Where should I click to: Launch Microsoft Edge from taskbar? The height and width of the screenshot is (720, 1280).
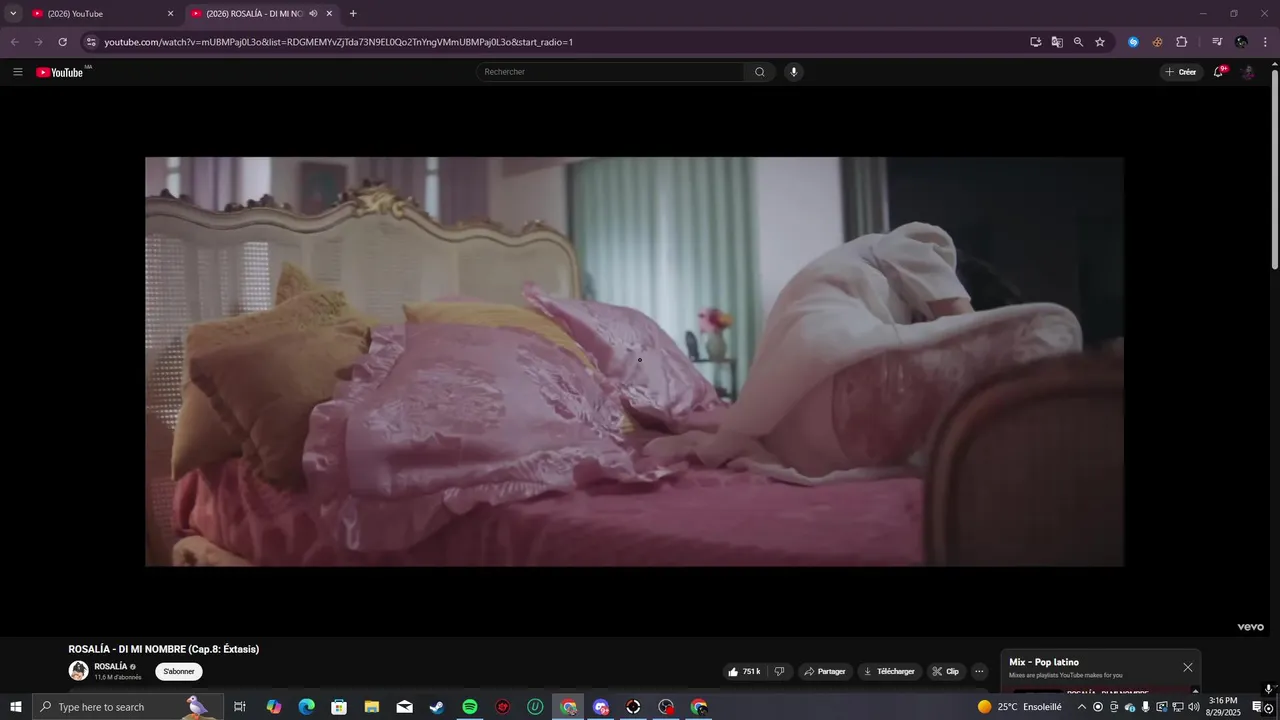click(306, 707)
